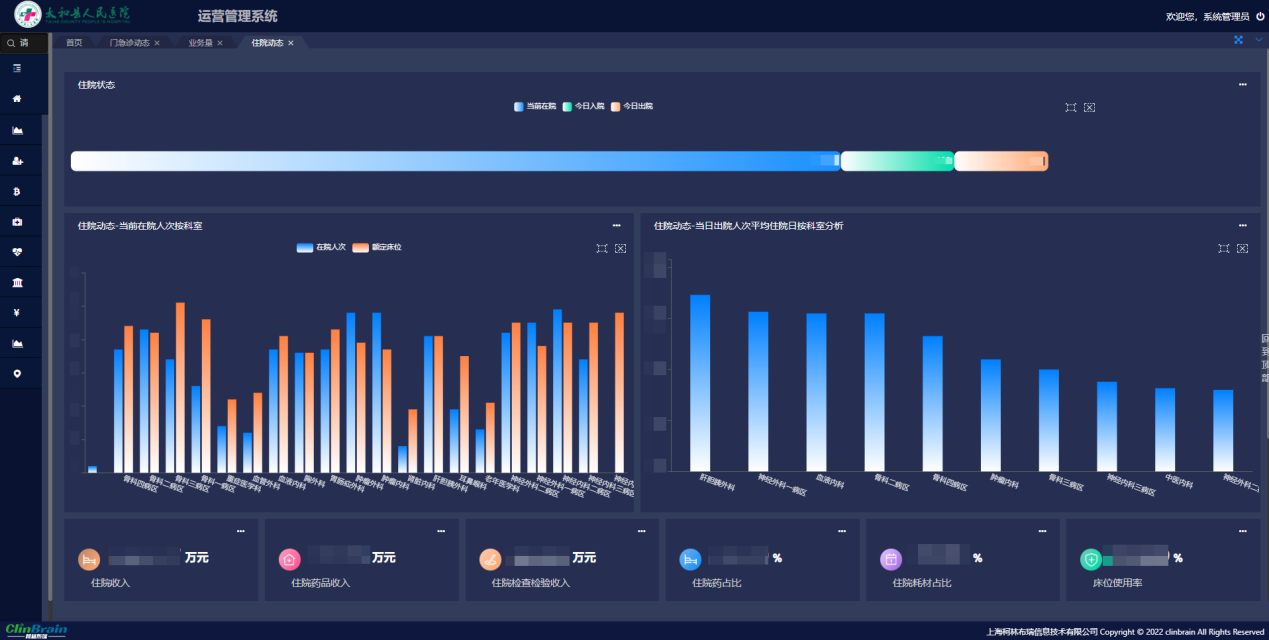Open the more menu of 当前在院人次按科室 panel

click(x=616, y=226)
